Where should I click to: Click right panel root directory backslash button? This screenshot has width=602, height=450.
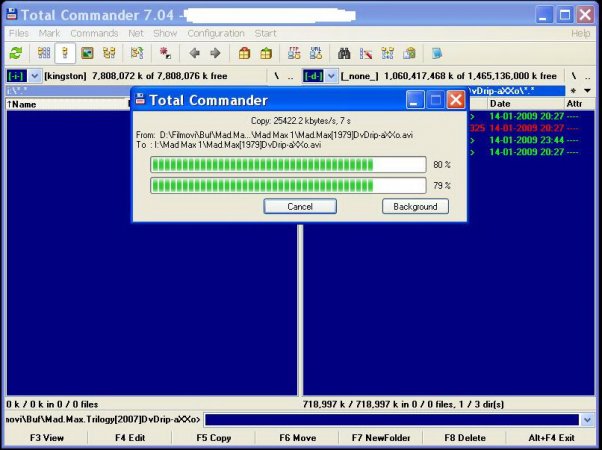pos(574,76)
